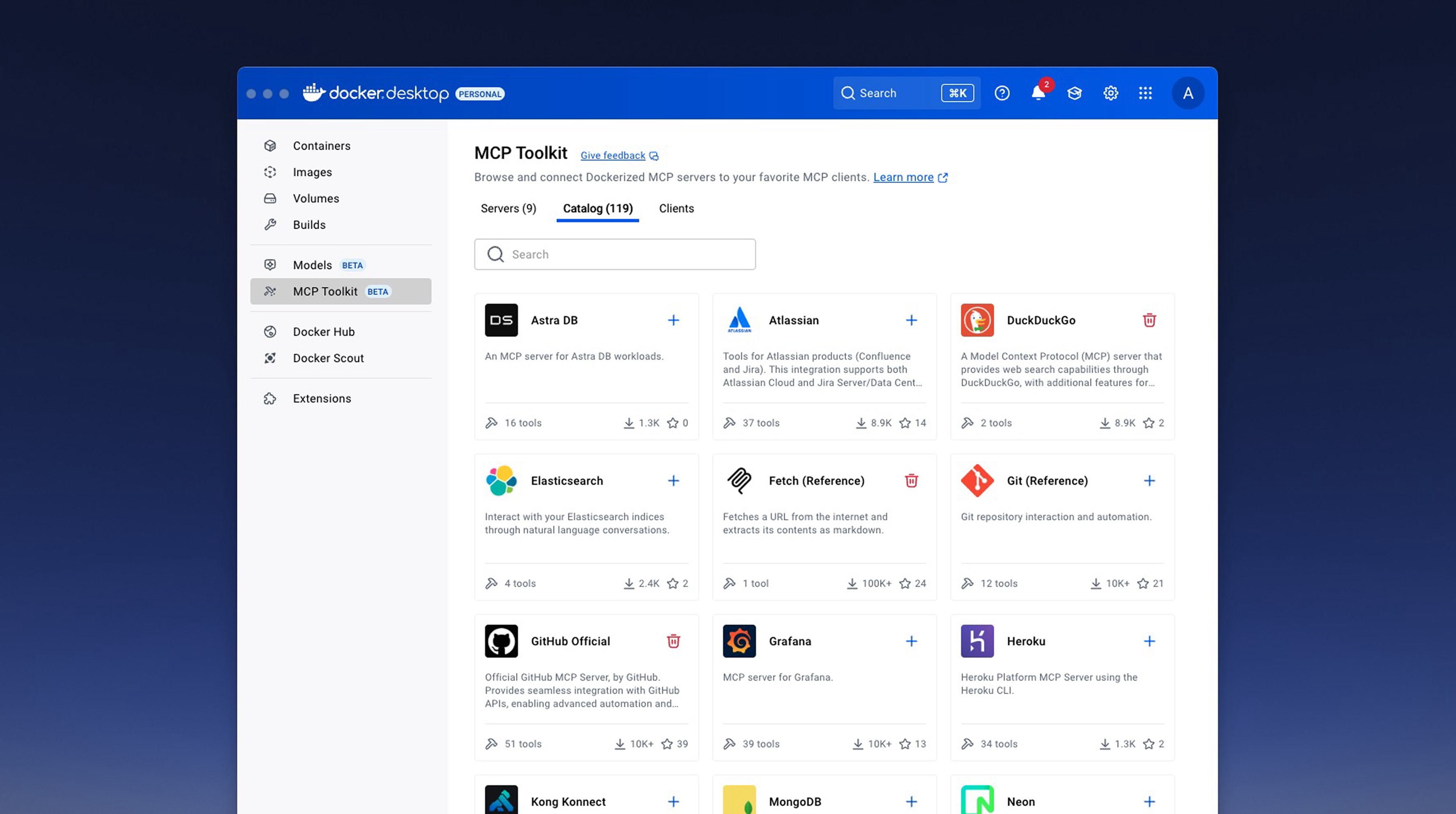Add the Astra DB server with plus icon
This screenshot has height=814, width=1456.
tap(673, 320)
